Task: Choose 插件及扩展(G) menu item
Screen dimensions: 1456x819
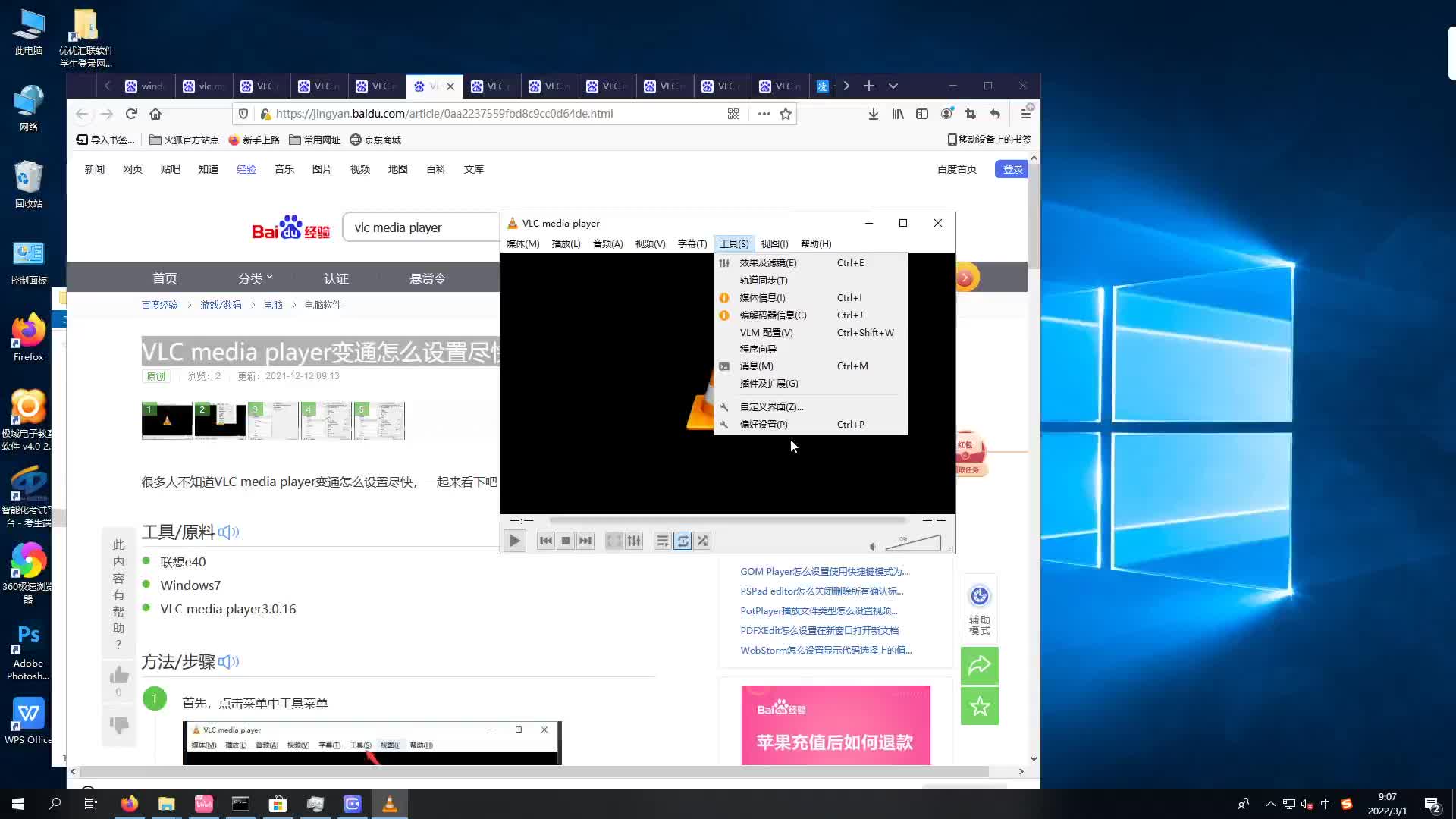Action: 811,383
